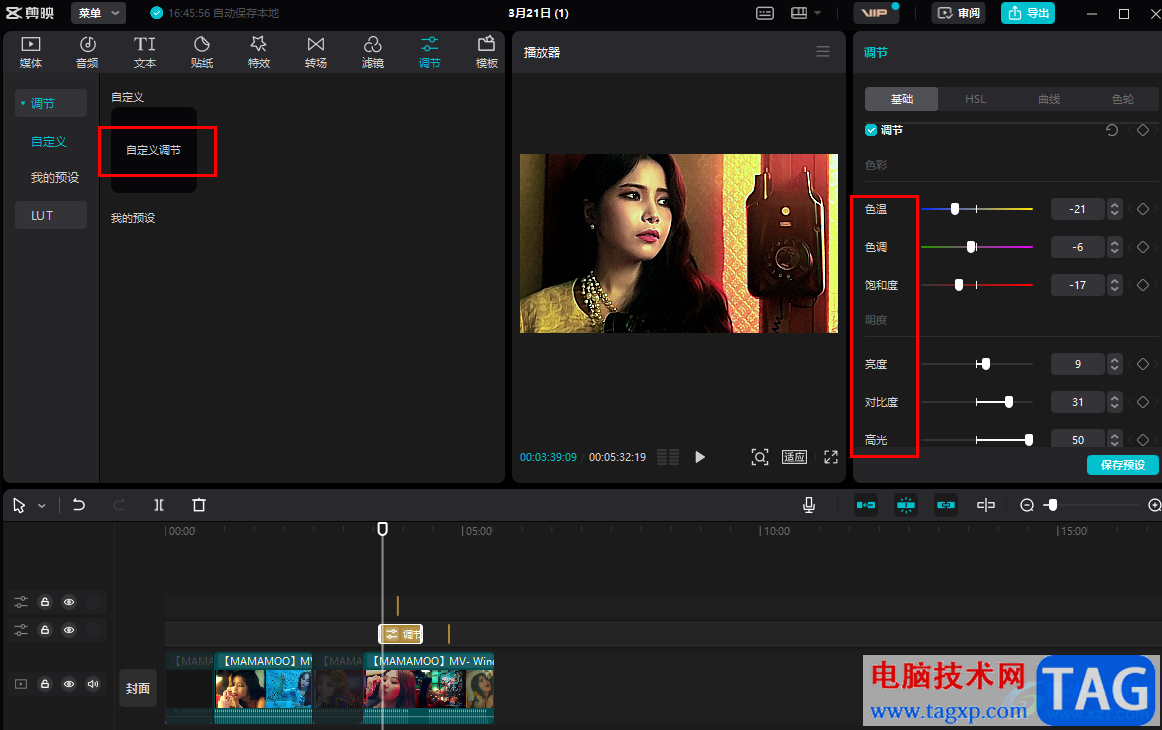1162x730 pixels.
Task: Open the 文本 text panel
Action: tap(145, 52)
